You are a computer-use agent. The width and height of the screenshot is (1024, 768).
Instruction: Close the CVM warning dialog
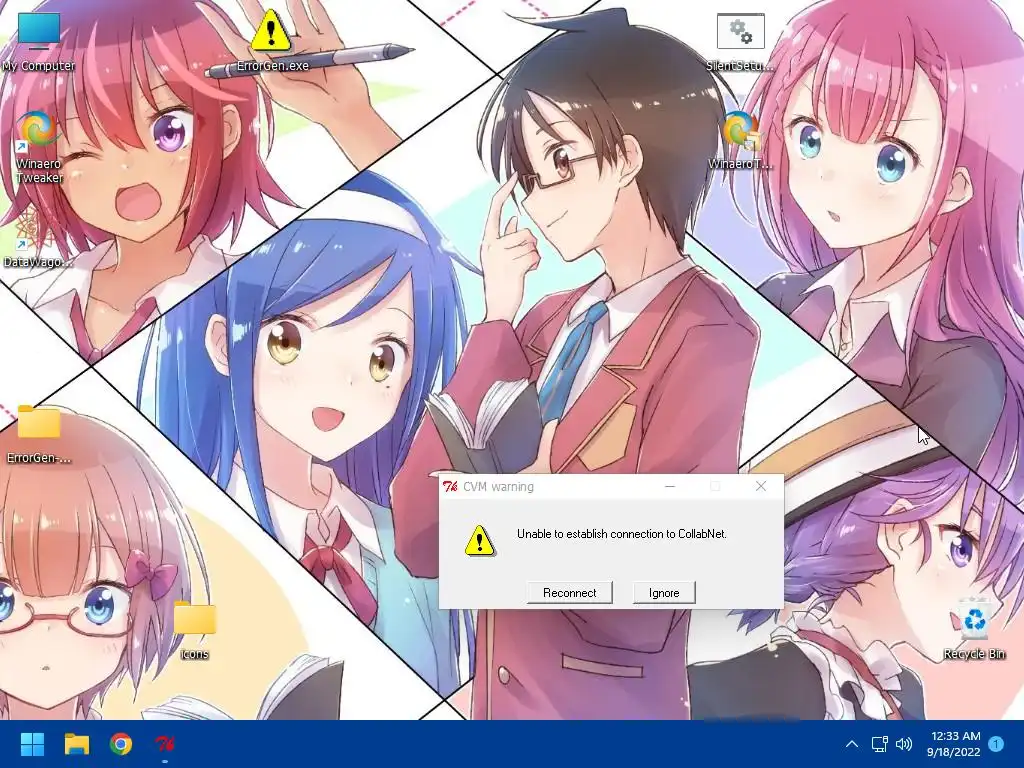[761, 486]
